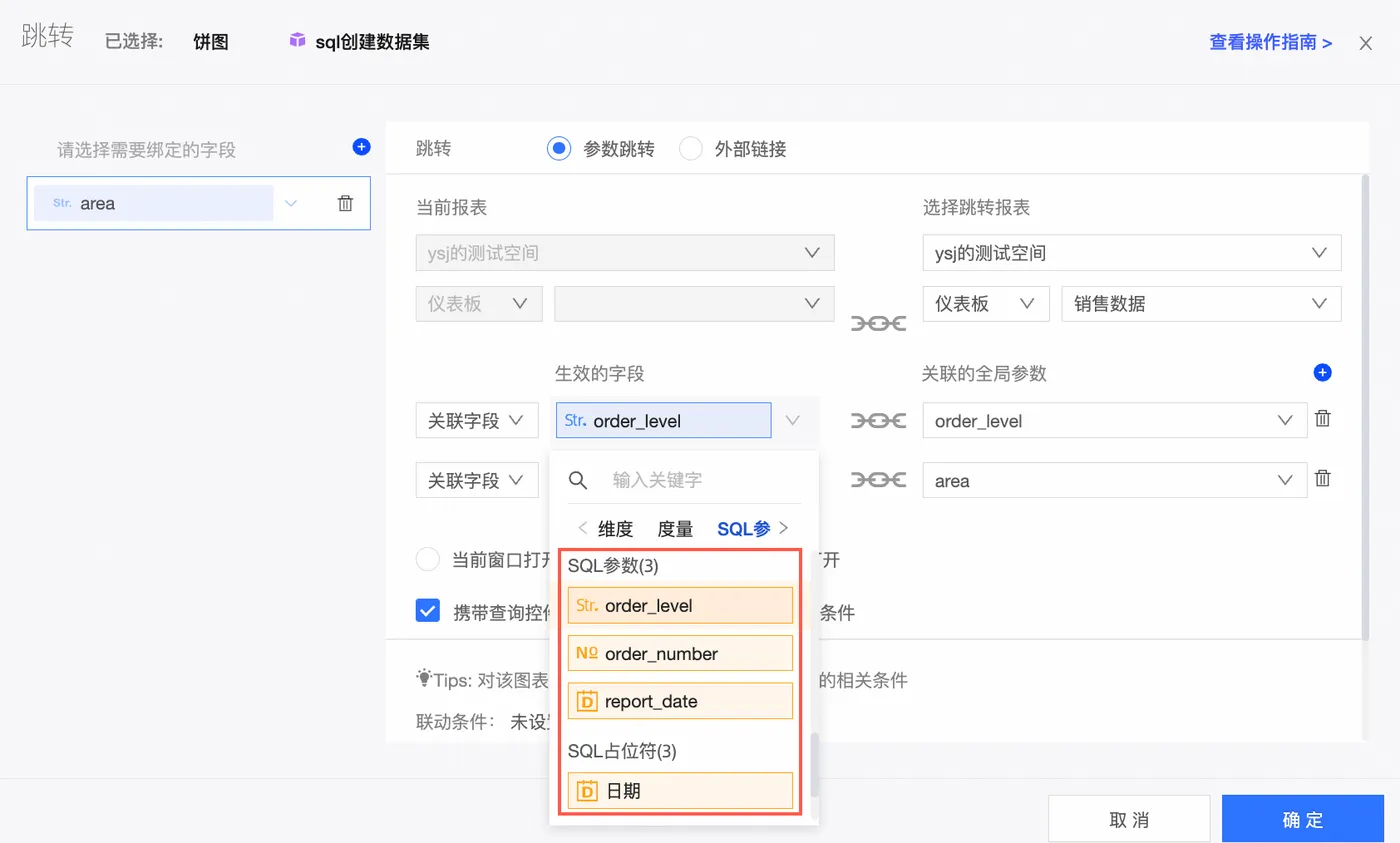Add a new bound field with plus icon

tap(362, 147)
